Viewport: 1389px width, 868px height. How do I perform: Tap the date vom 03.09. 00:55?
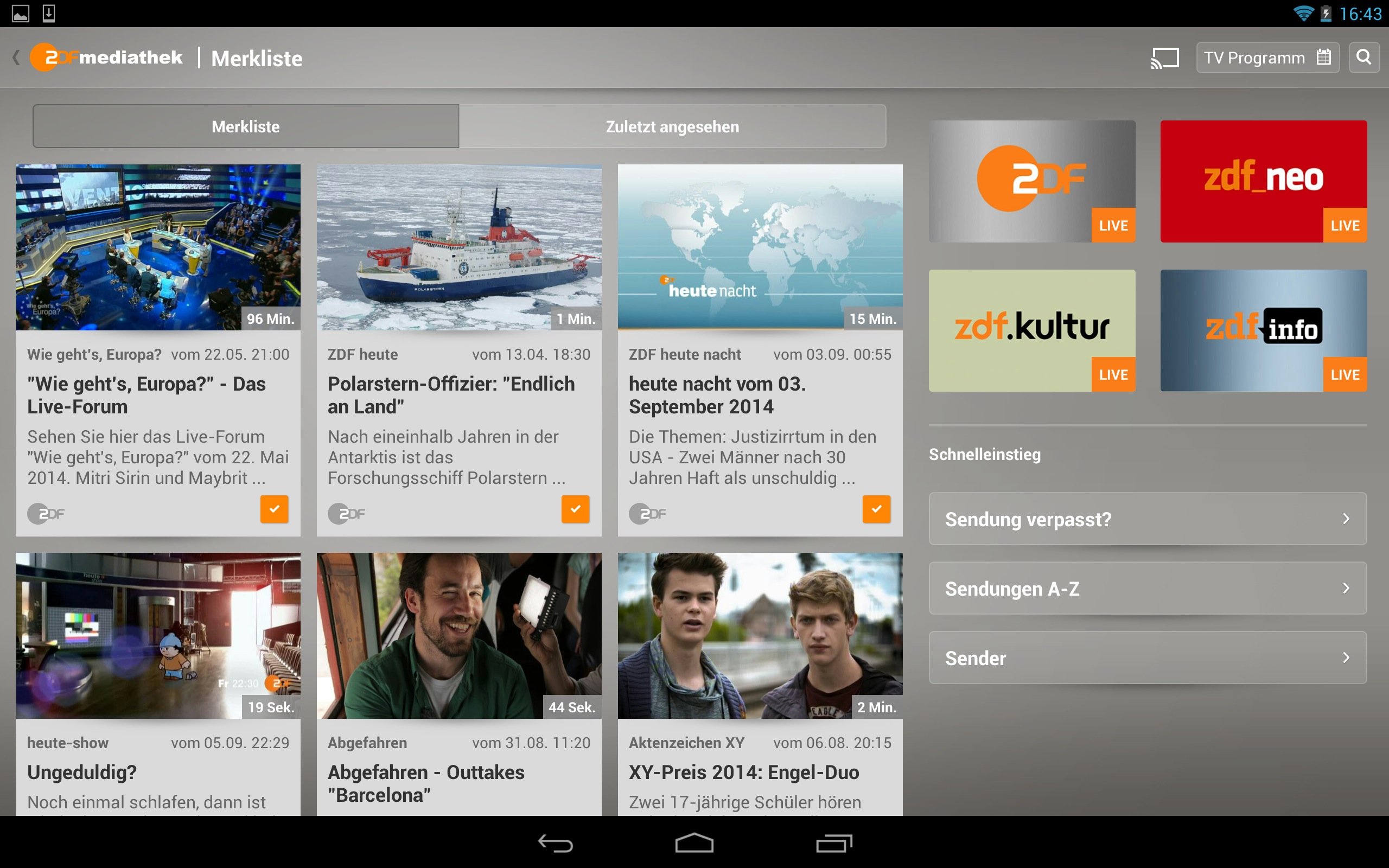point(832,354)
